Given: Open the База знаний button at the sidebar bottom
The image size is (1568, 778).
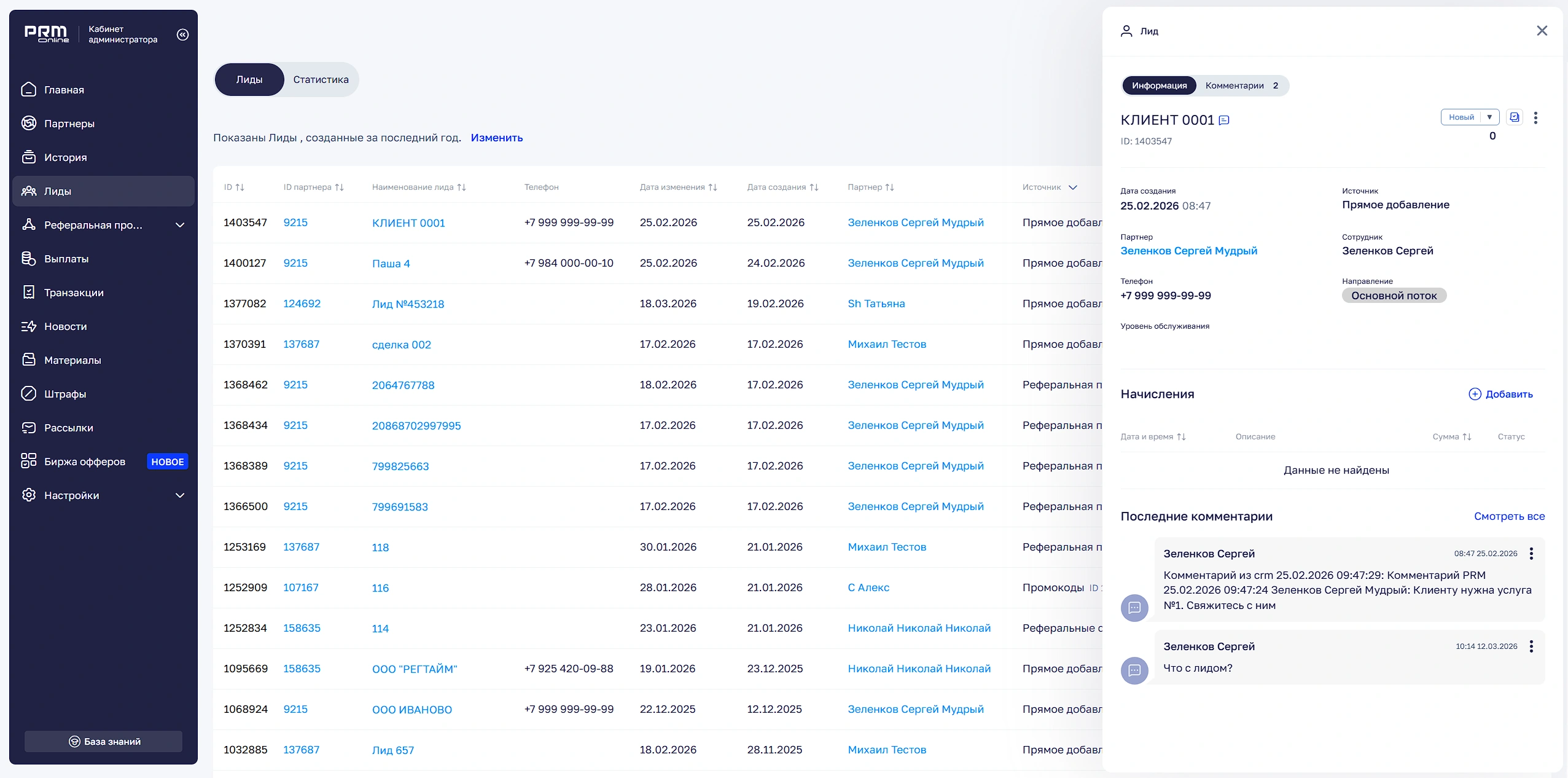Looking at the screenshot, I should [104, 741].
